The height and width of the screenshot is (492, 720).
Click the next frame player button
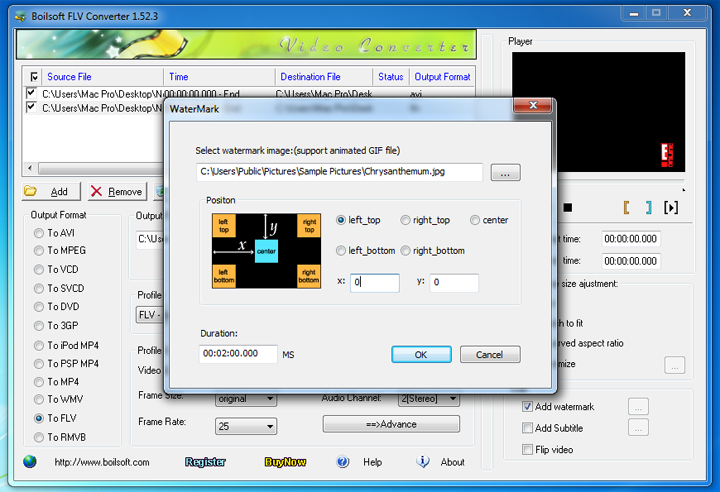671,208
